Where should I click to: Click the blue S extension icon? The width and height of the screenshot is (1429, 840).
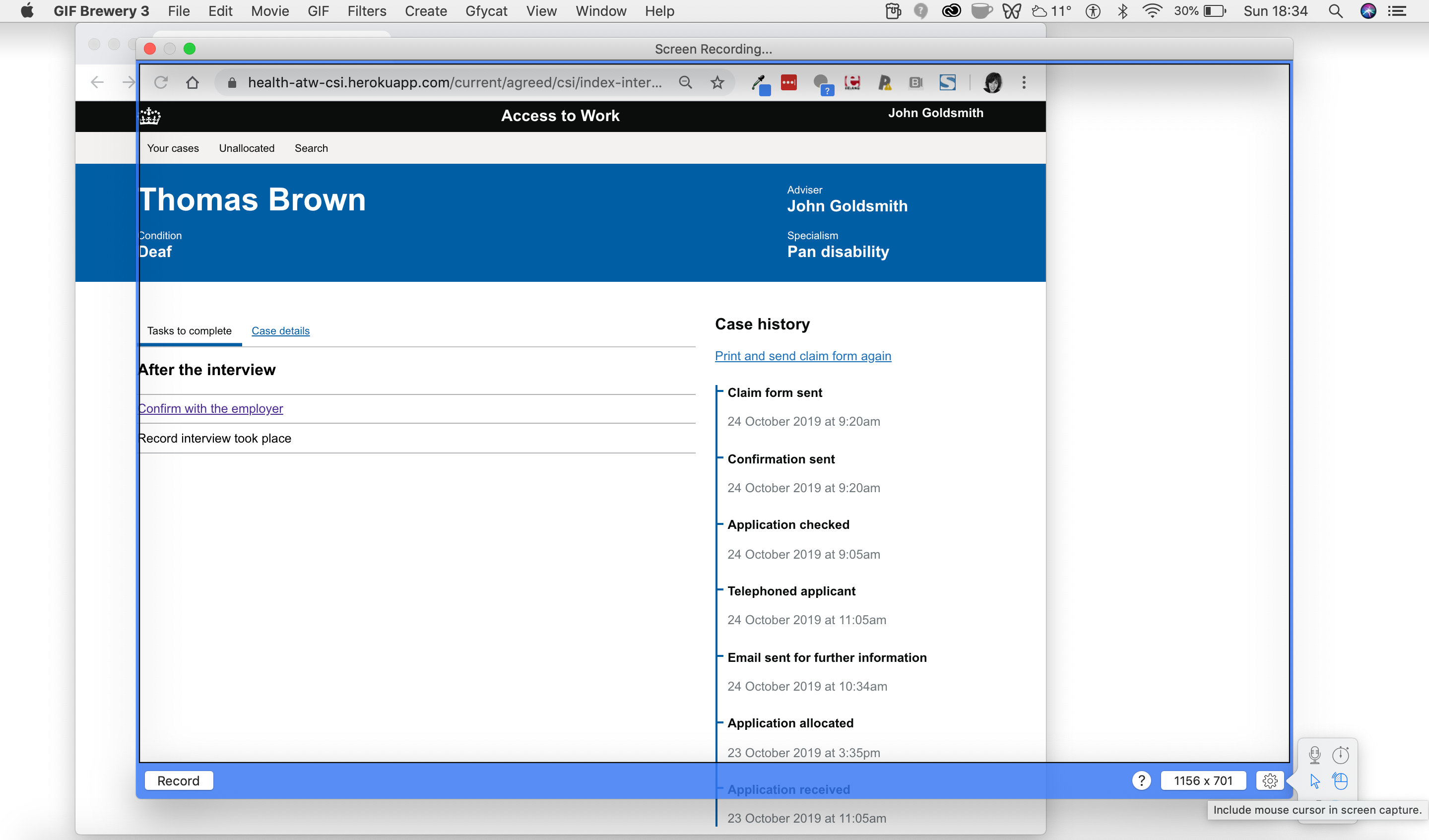[948, 82]
